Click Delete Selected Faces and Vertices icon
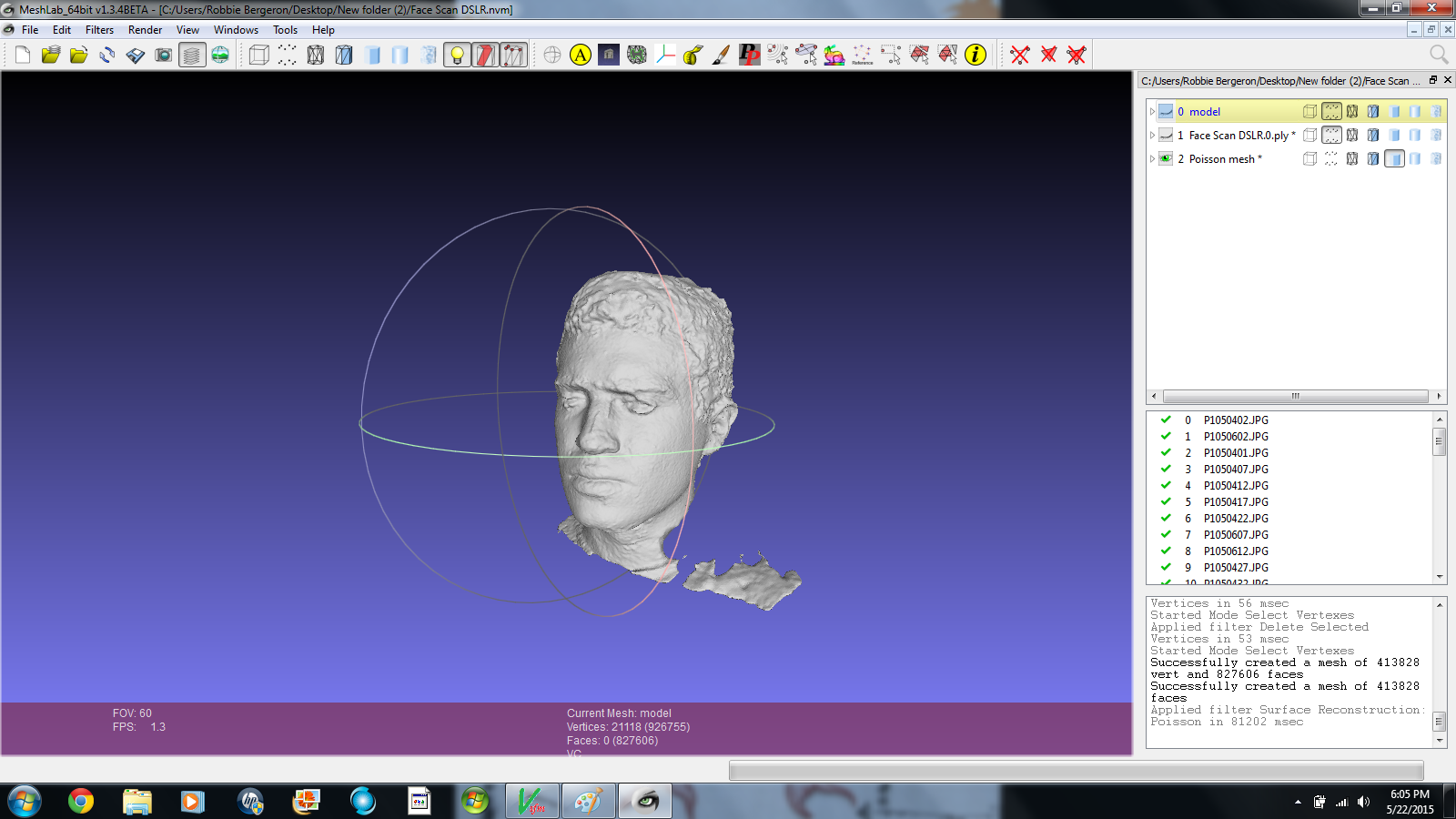The image size is (1456, 819). click(1077, 56)
